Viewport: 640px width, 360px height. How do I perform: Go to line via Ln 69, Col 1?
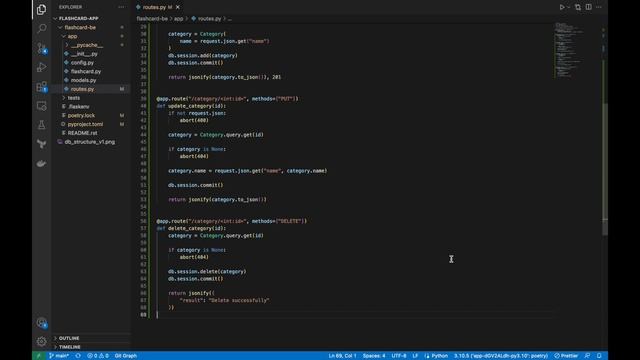pos(342,356)
